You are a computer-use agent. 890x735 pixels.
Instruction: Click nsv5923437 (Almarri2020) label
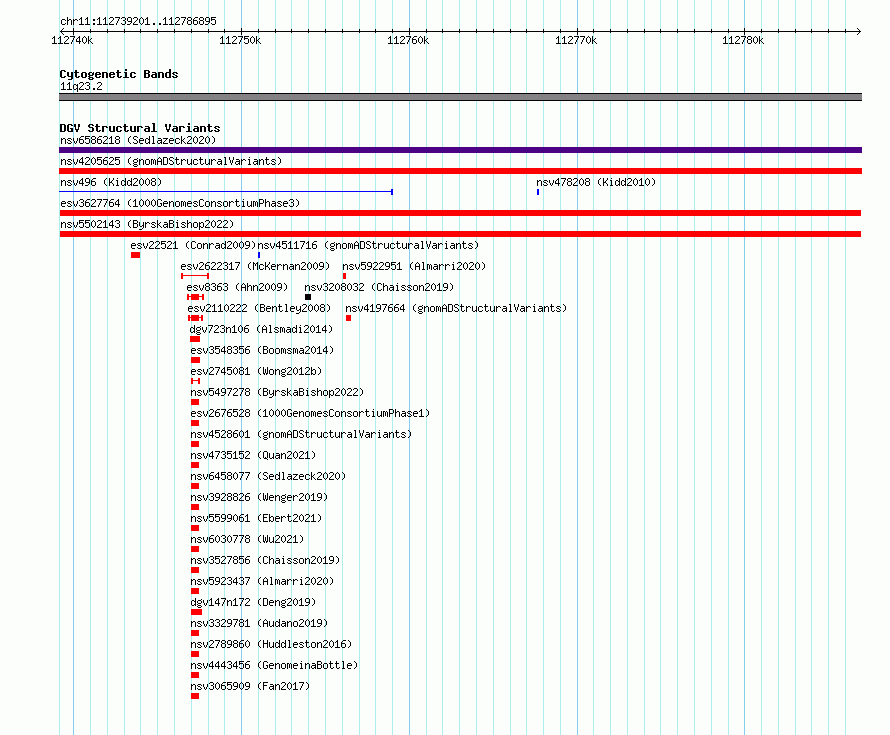[262, 581]
